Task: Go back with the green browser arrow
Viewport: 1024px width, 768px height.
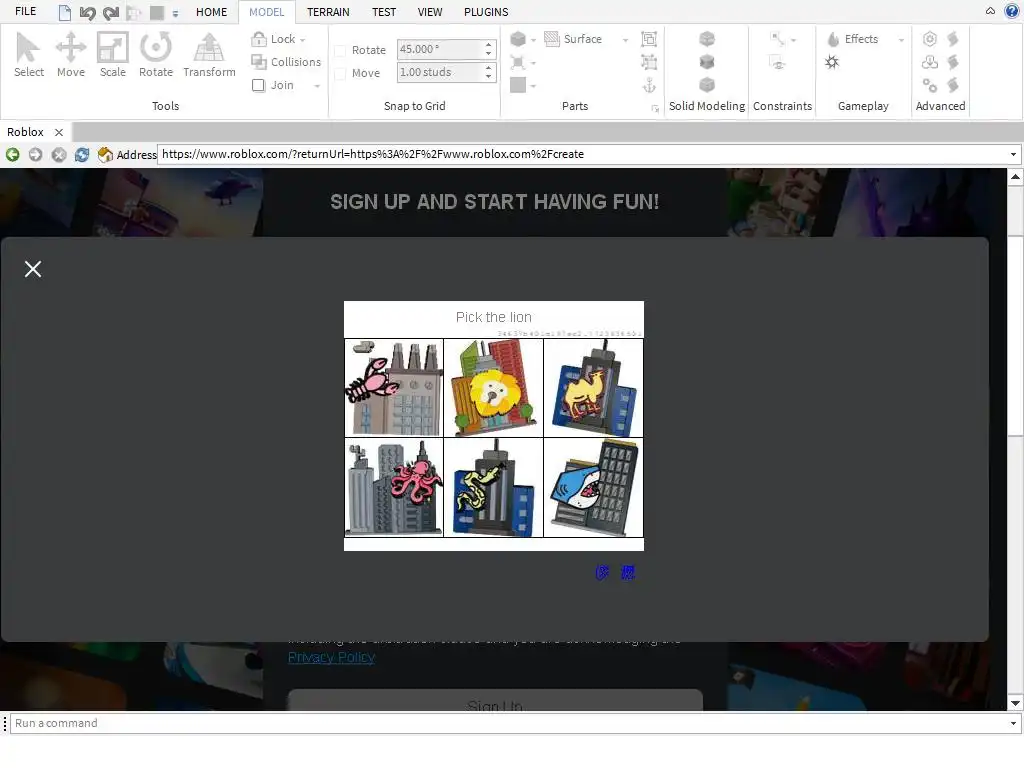Action: point(12,155)
